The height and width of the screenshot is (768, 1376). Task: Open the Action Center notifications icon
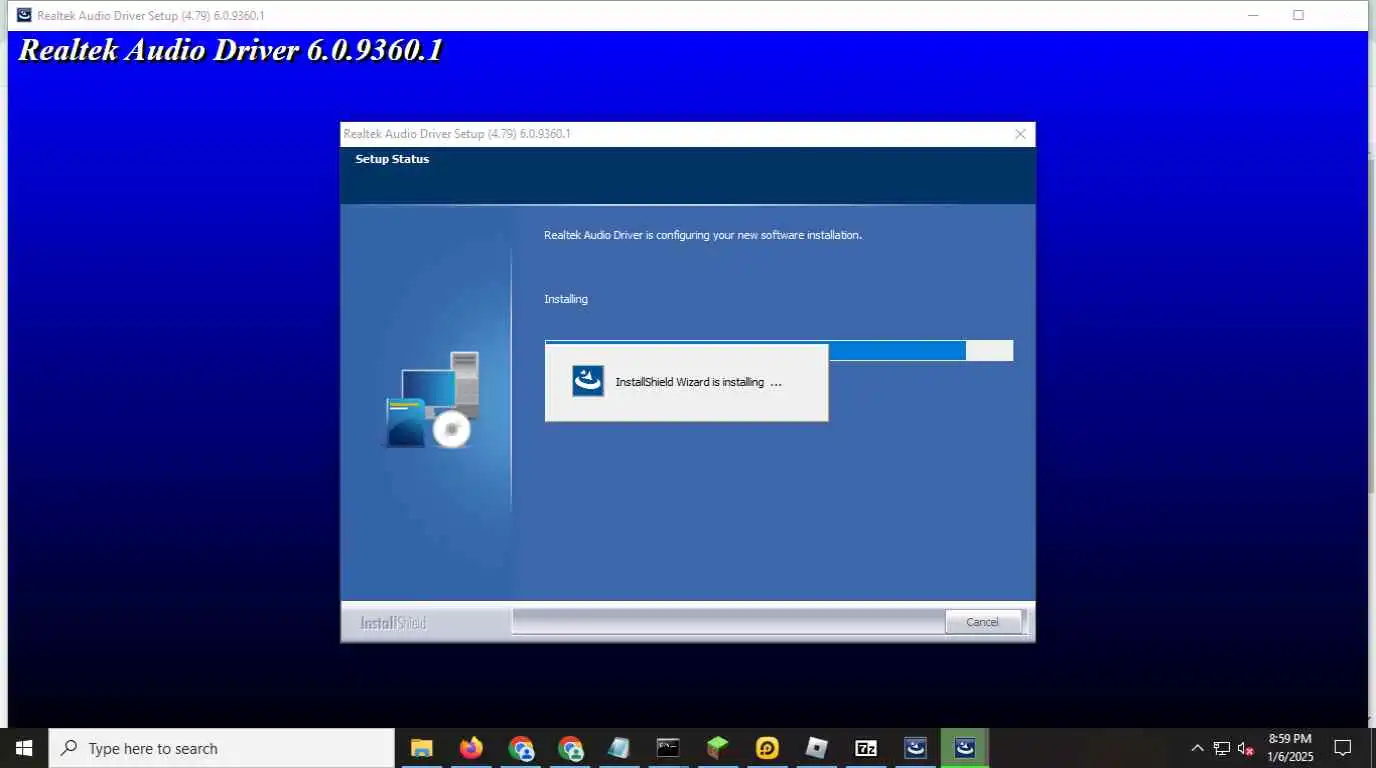(x=1343, y=748)
